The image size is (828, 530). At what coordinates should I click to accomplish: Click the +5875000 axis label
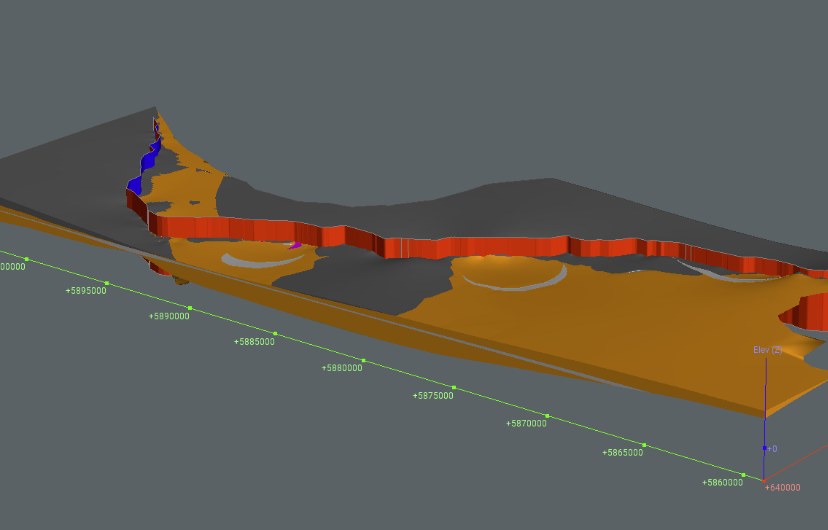432,396
